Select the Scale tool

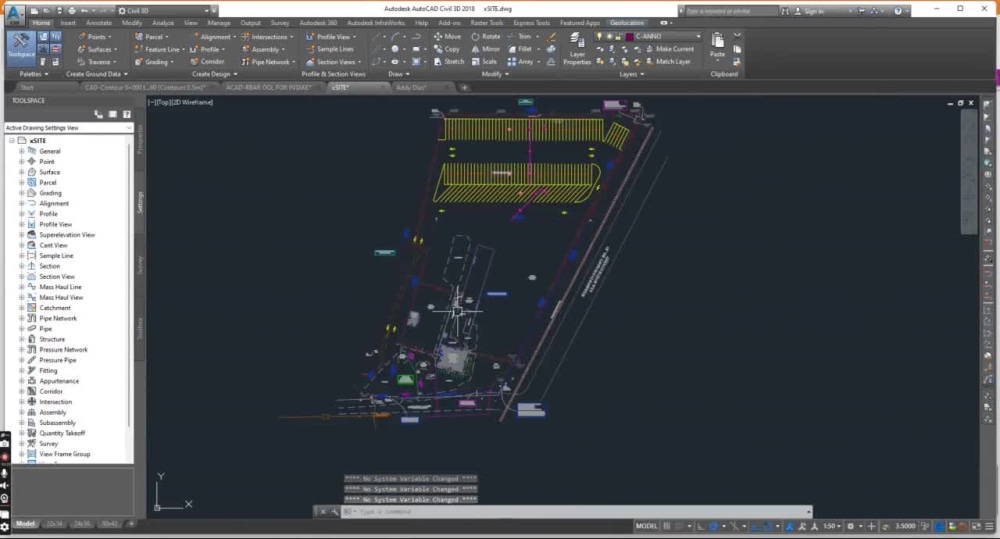(x=484, y=62)
